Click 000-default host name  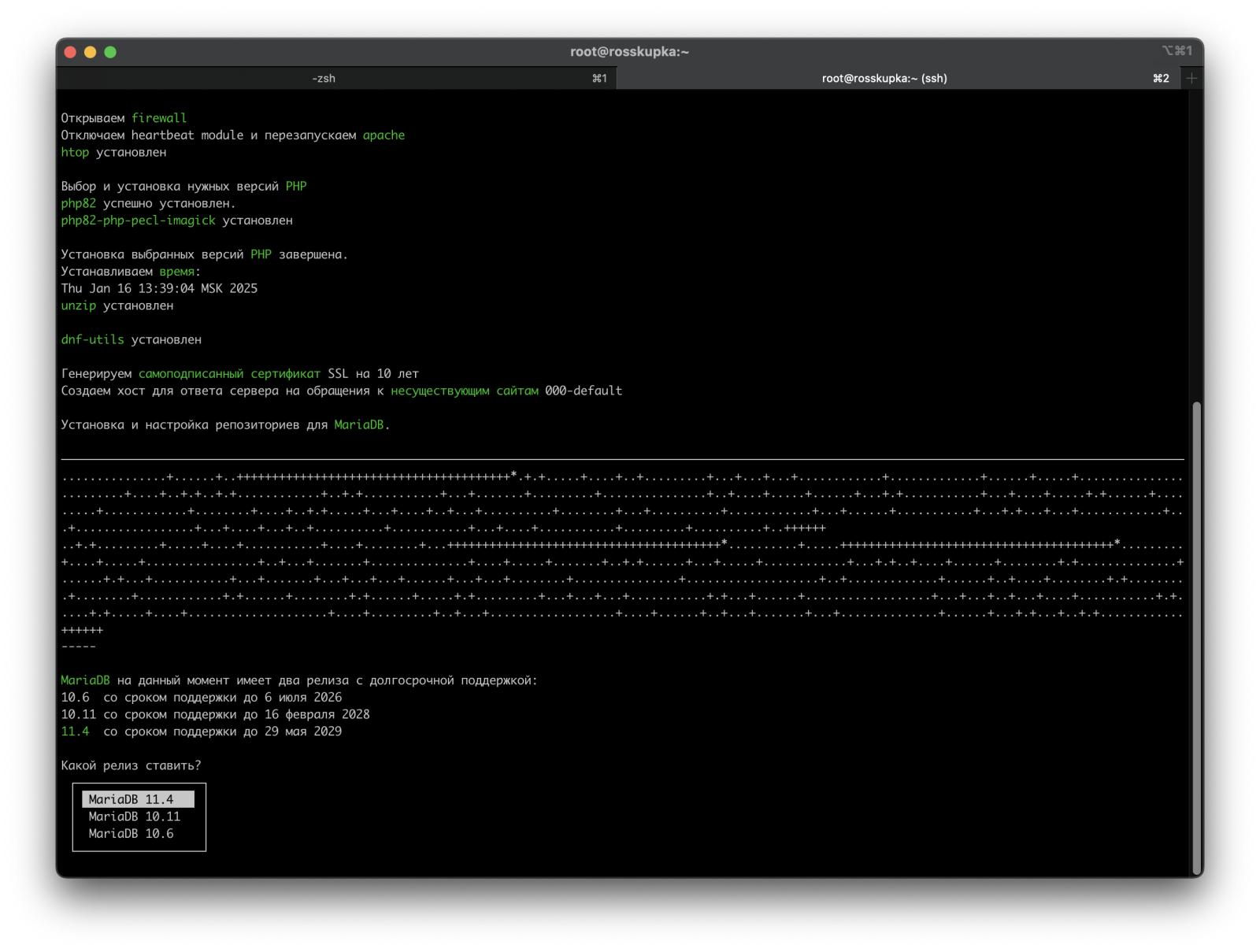click(584, 391)
